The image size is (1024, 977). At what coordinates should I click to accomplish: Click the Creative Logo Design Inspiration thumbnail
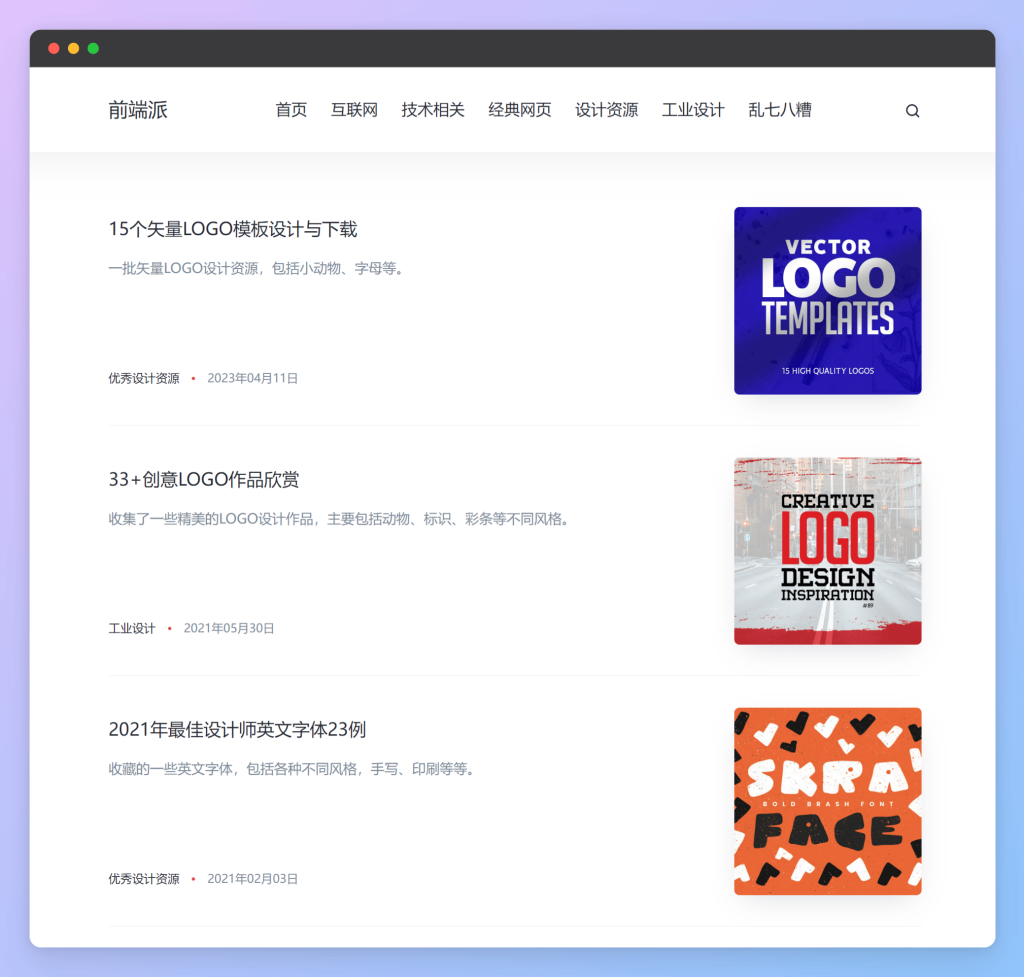pyautogui.click(x=827, y=551)
